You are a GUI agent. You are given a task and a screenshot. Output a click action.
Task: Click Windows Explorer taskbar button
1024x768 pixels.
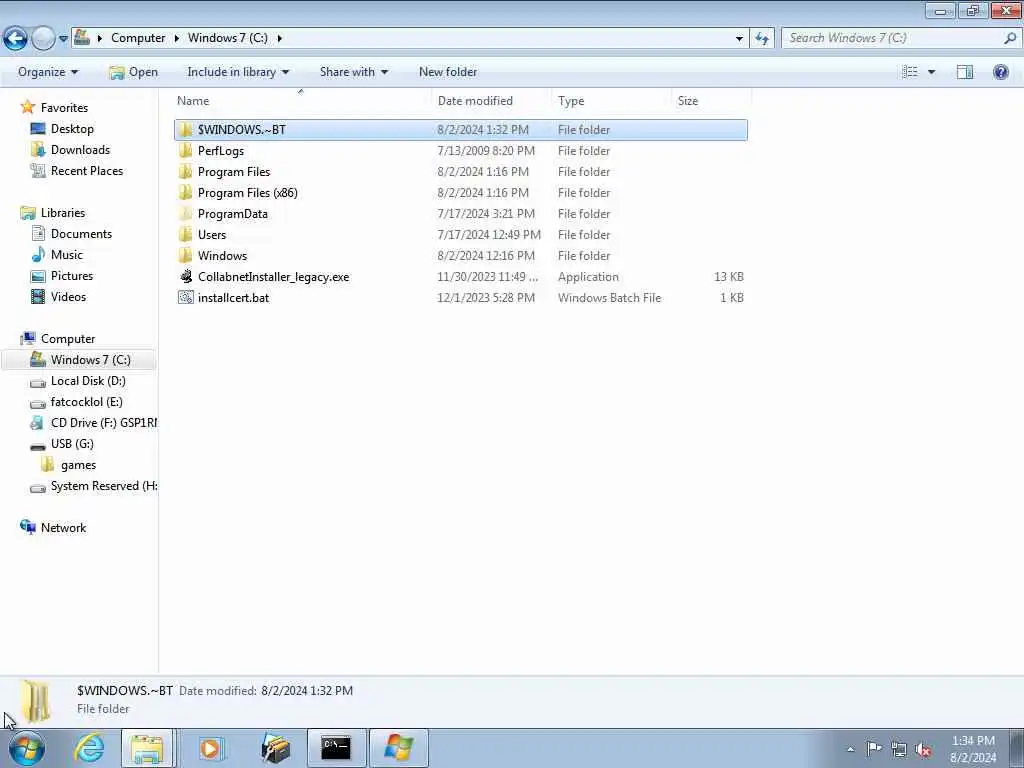point(147,748)
